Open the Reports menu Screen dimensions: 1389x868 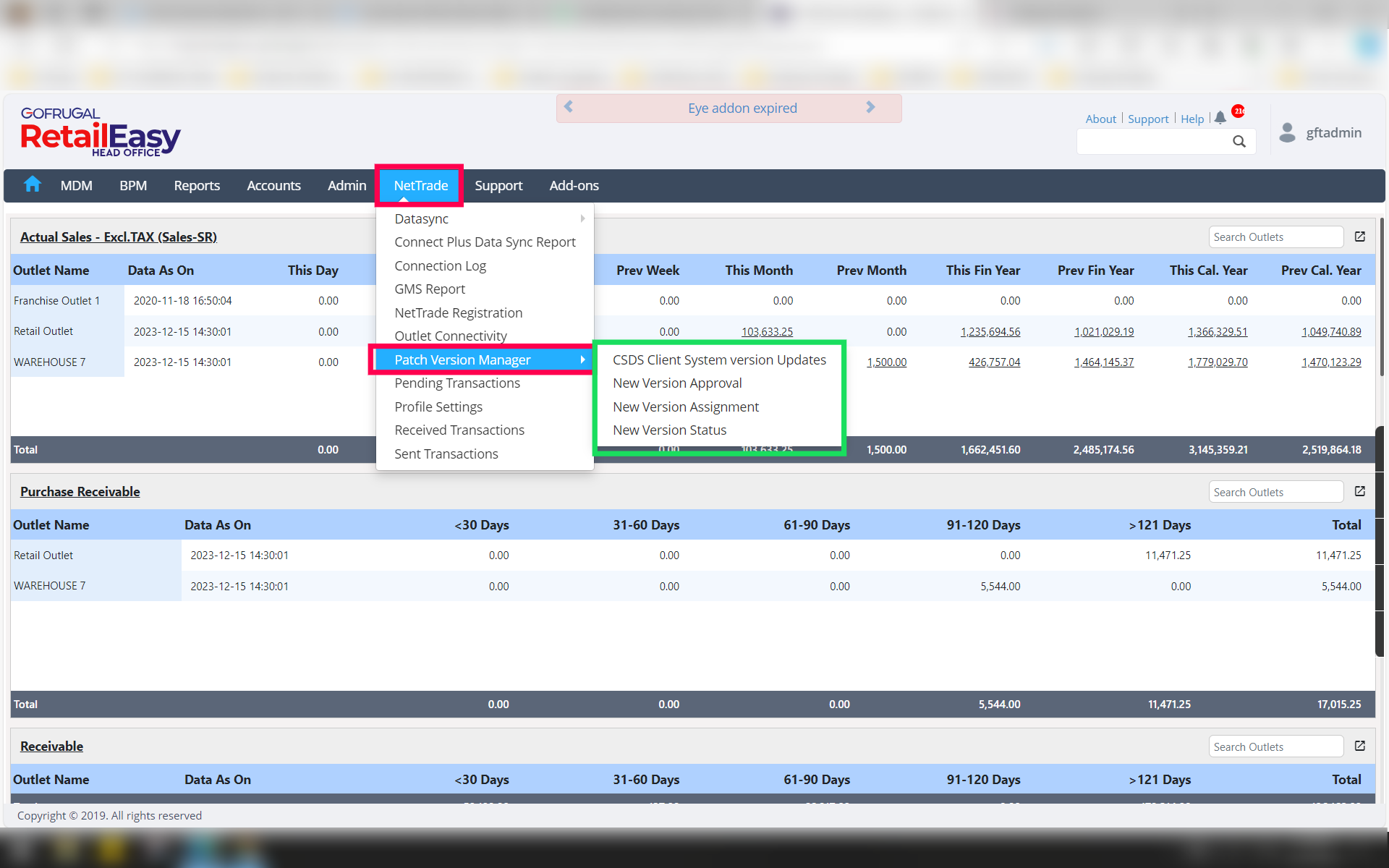coord(197,185)
